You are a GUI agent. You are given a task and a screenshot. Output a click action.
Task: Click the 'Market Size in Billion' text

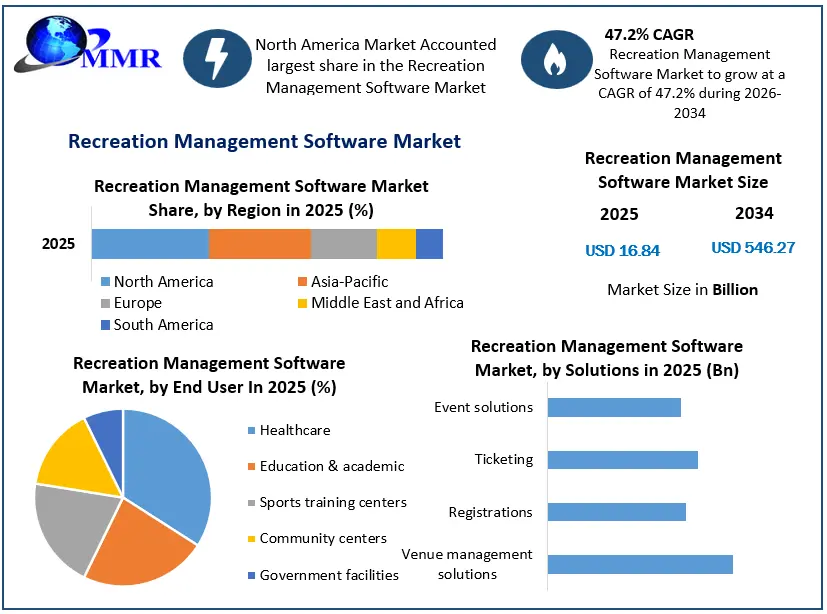[682, 290]
